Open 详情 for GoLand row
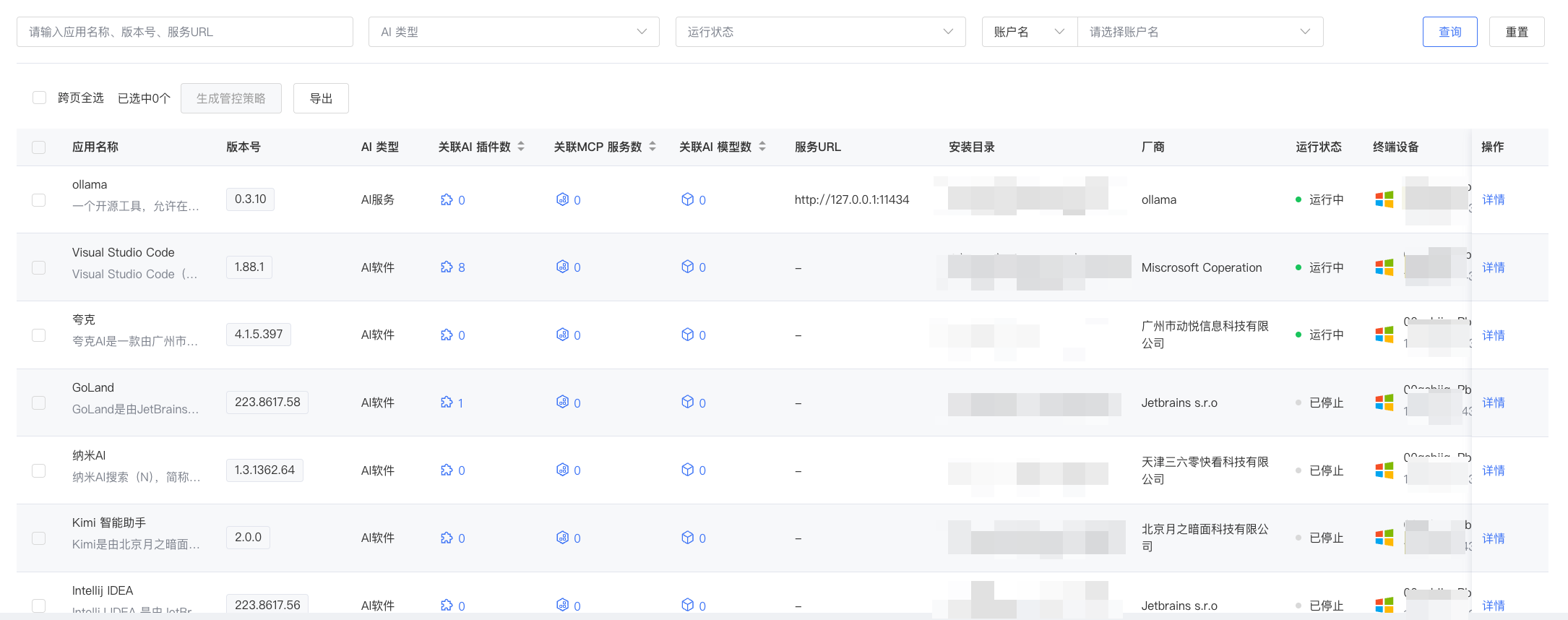Screen dimensions: 1568x620 (x=1494, y=402)
